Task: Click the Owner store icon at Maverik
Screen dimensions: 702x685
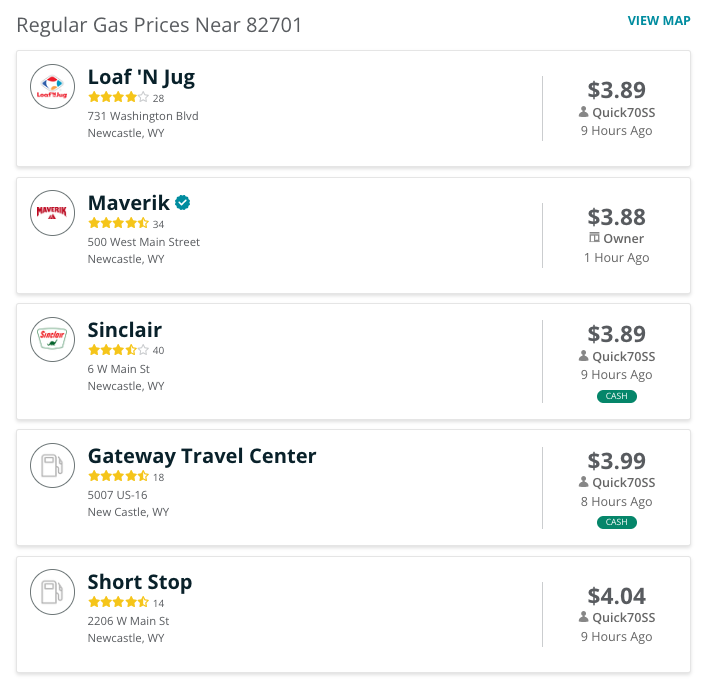Action: coord(594,238)
